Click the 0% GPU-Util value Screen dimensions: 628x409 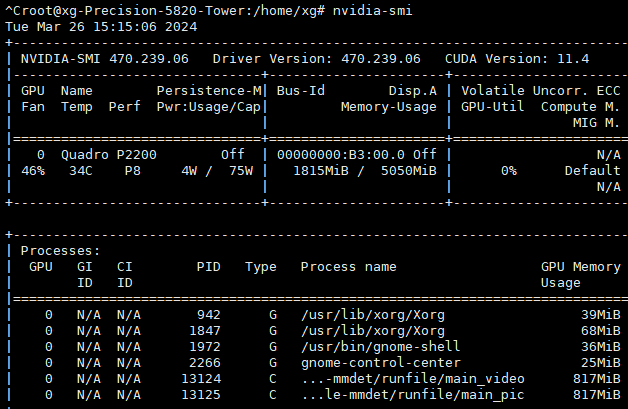click(509, 171)
